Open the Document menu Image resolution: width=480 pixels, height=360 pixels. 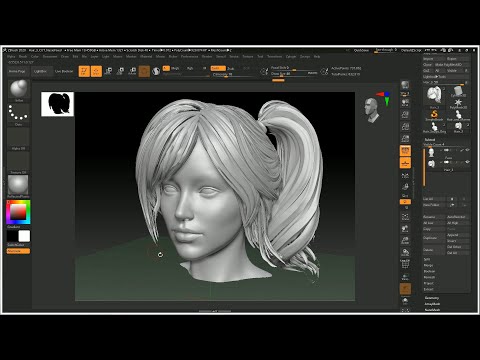(x=50, y=57)
